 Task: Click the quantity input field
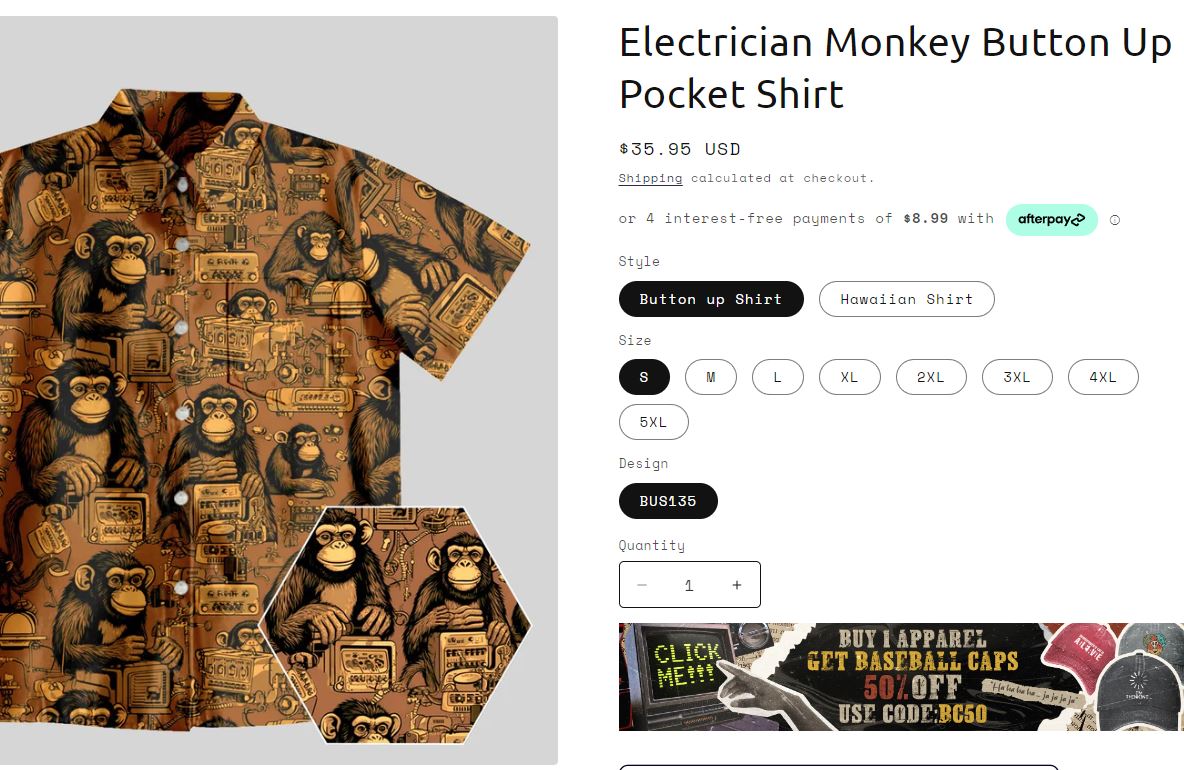[689, 585]
